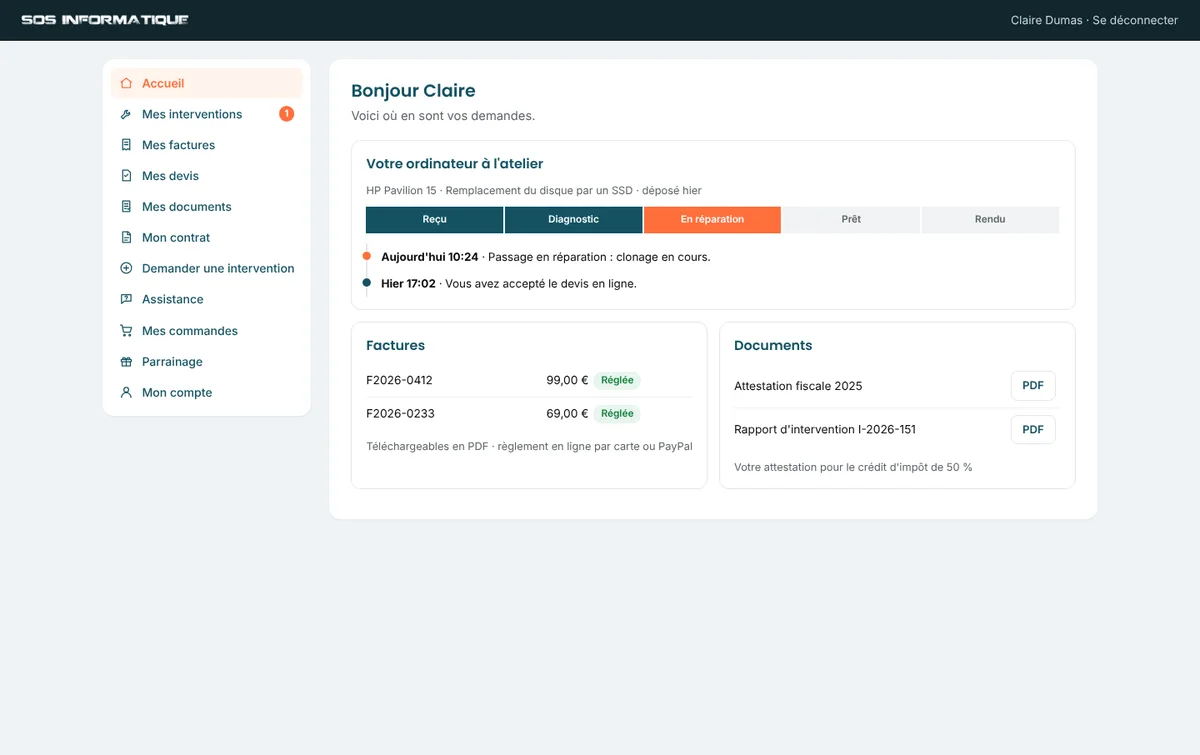This screenshot has width=1200, height=755.
Task: Click the Réglée badge for the 69,00 € invoice
Action: pos(617,413)
